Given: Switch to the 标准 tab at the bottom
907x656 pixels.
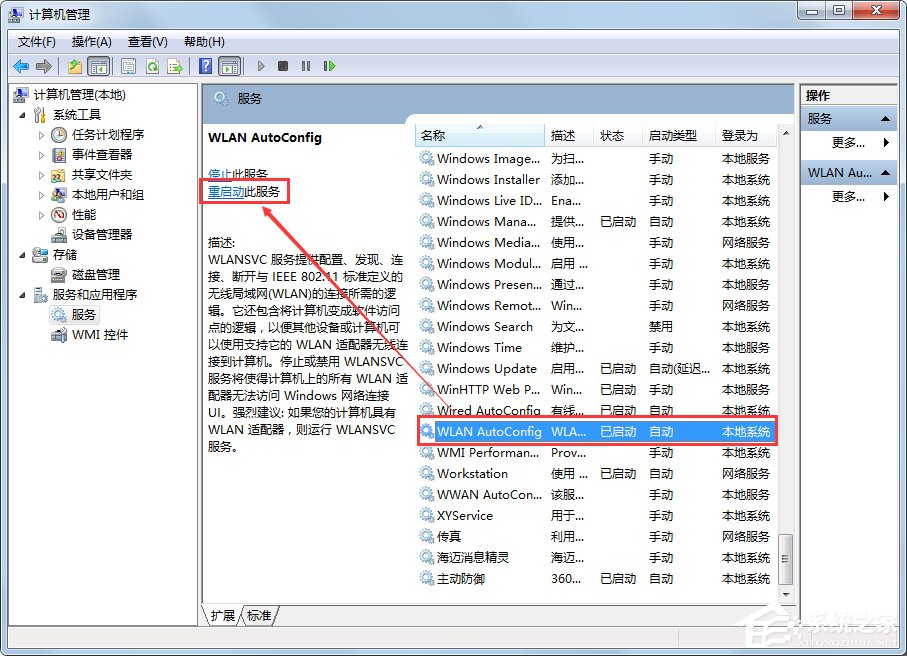Looking at the screenshot, I should click(x=258, y=616).
